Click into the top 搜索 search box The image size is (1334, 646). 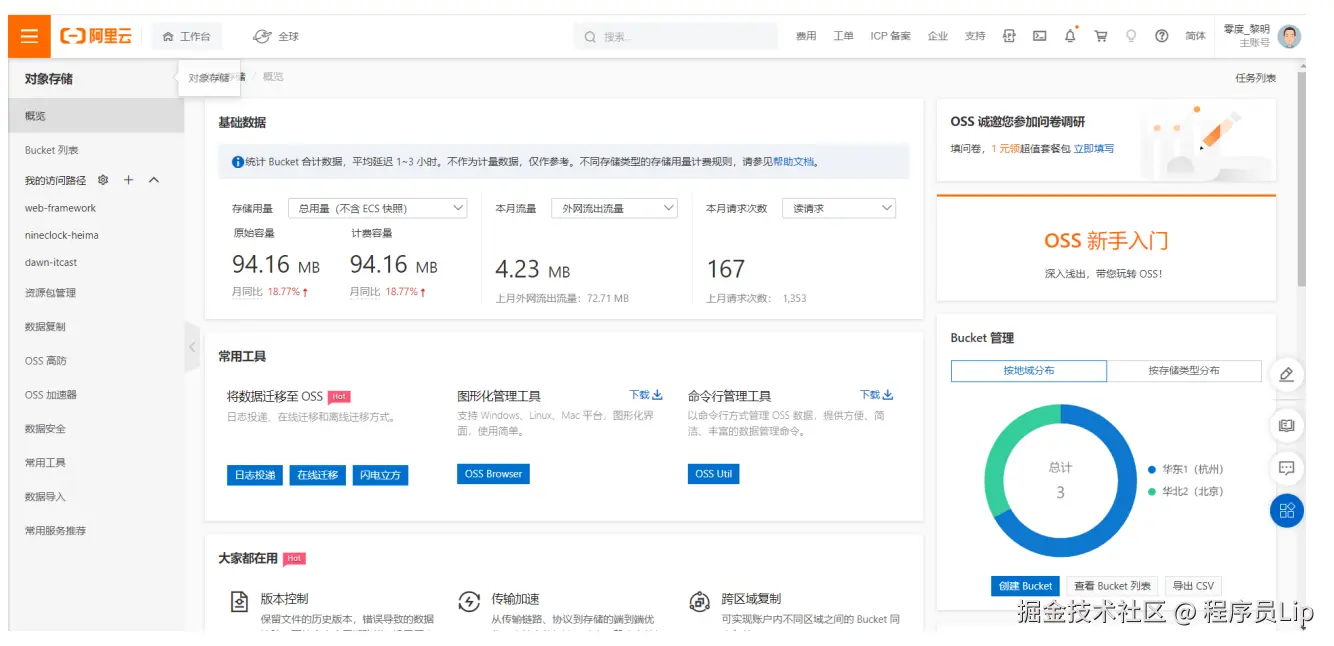(676, 36)
